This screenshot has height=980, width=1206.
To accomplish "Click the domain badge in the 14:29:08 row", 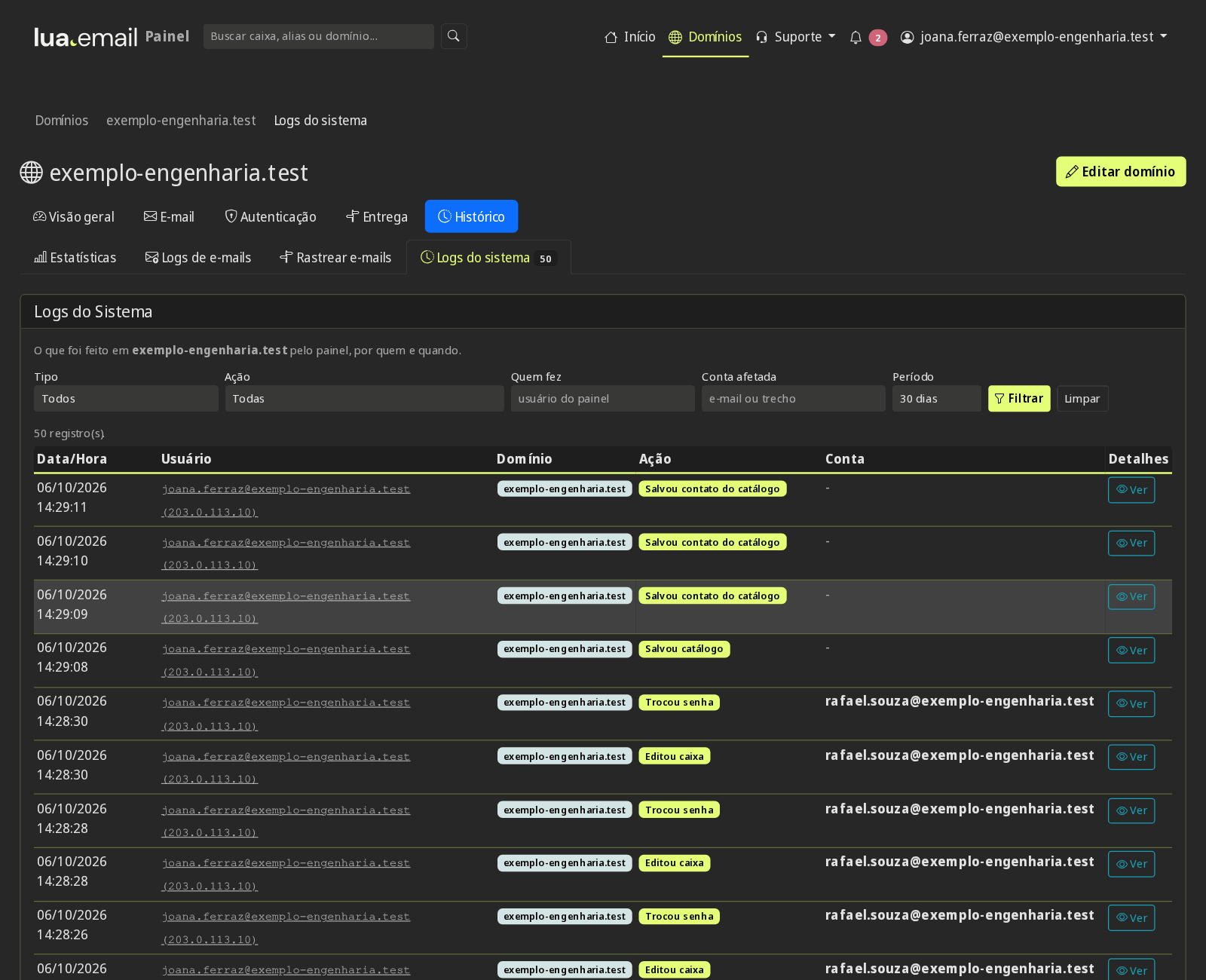I will 565,649.
